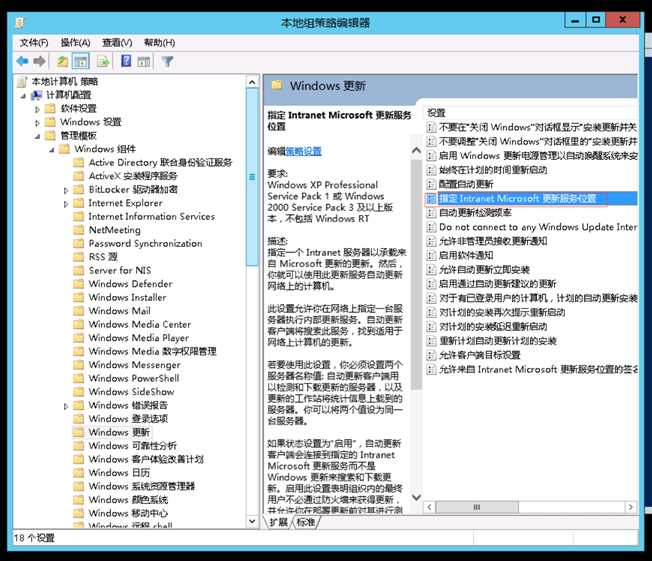Open the 查看(V) menu
The image size is (652, 561).
point(117,42)
